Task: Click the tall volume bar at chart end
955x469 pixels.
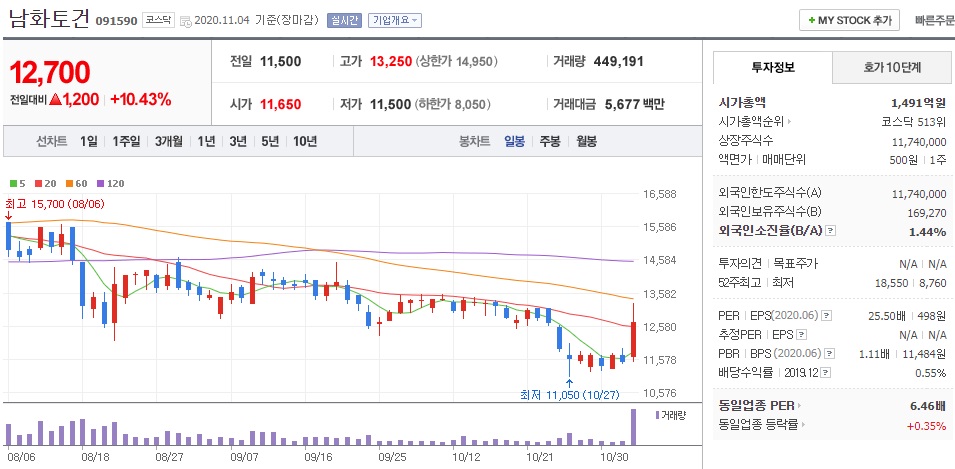Action: (x=633, y=427)
